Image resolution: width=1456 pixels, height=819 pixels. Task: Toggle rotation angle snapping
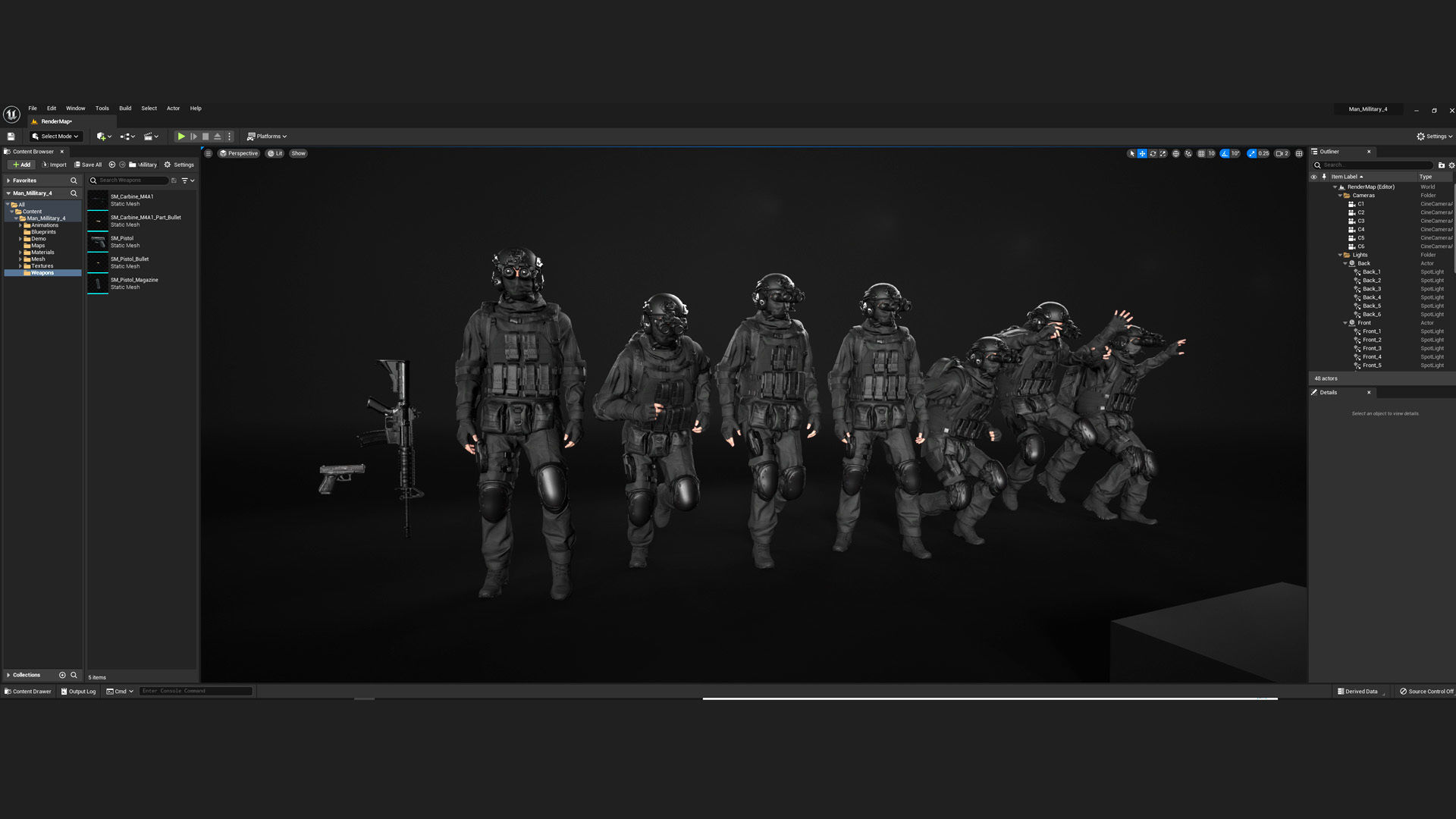pyautogui.click(x=1225, y=153)
